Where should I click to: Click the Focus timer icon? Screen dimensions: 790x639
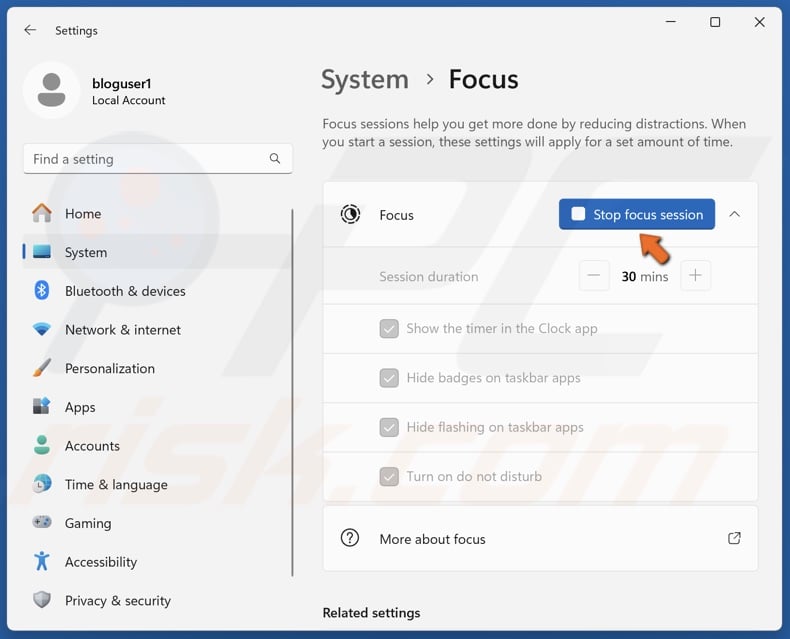click(350, 215)
